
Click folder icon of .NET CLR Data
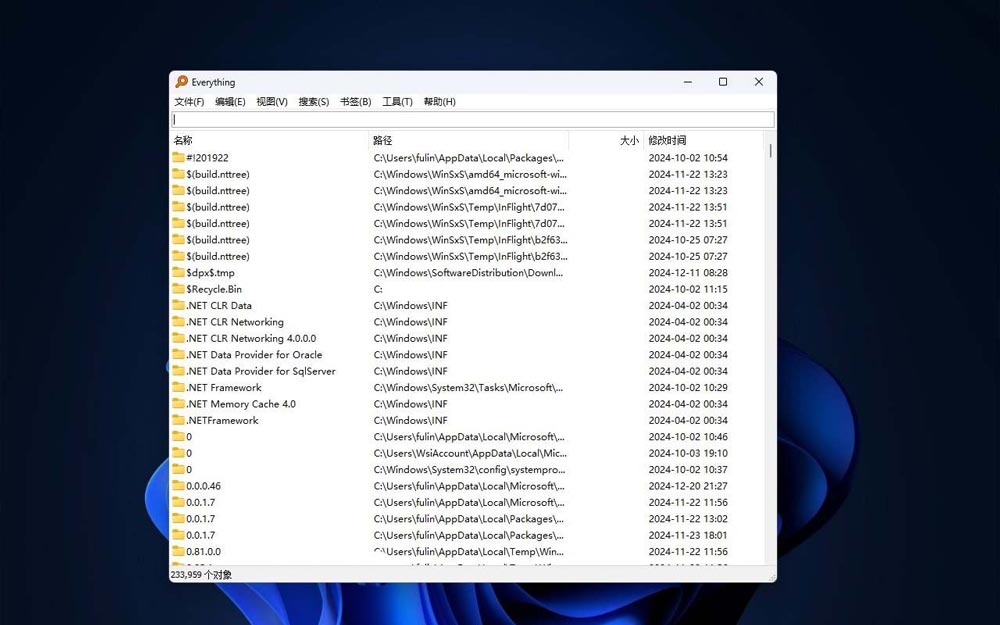click(179, 305)
